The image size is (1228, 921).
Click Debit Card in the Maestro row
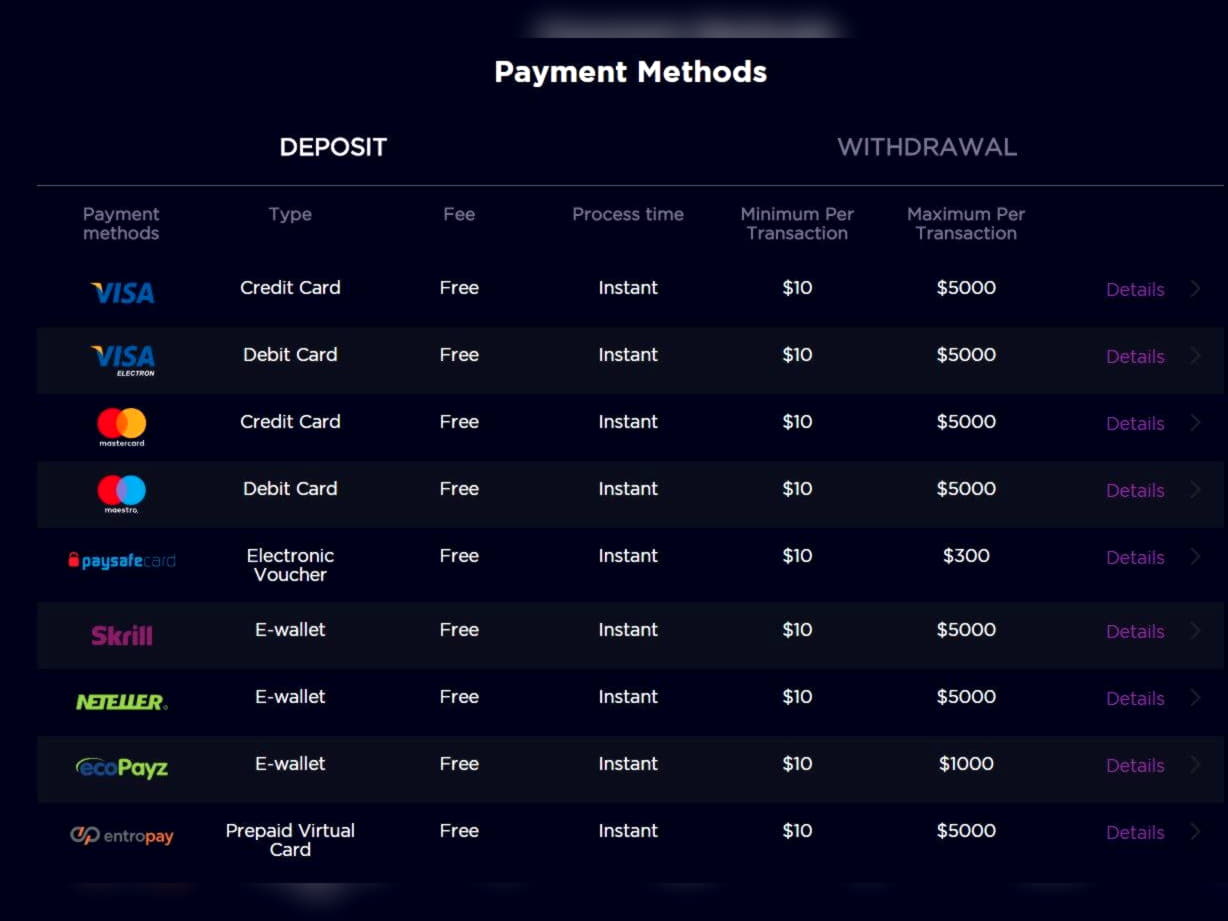coord(290,489)
